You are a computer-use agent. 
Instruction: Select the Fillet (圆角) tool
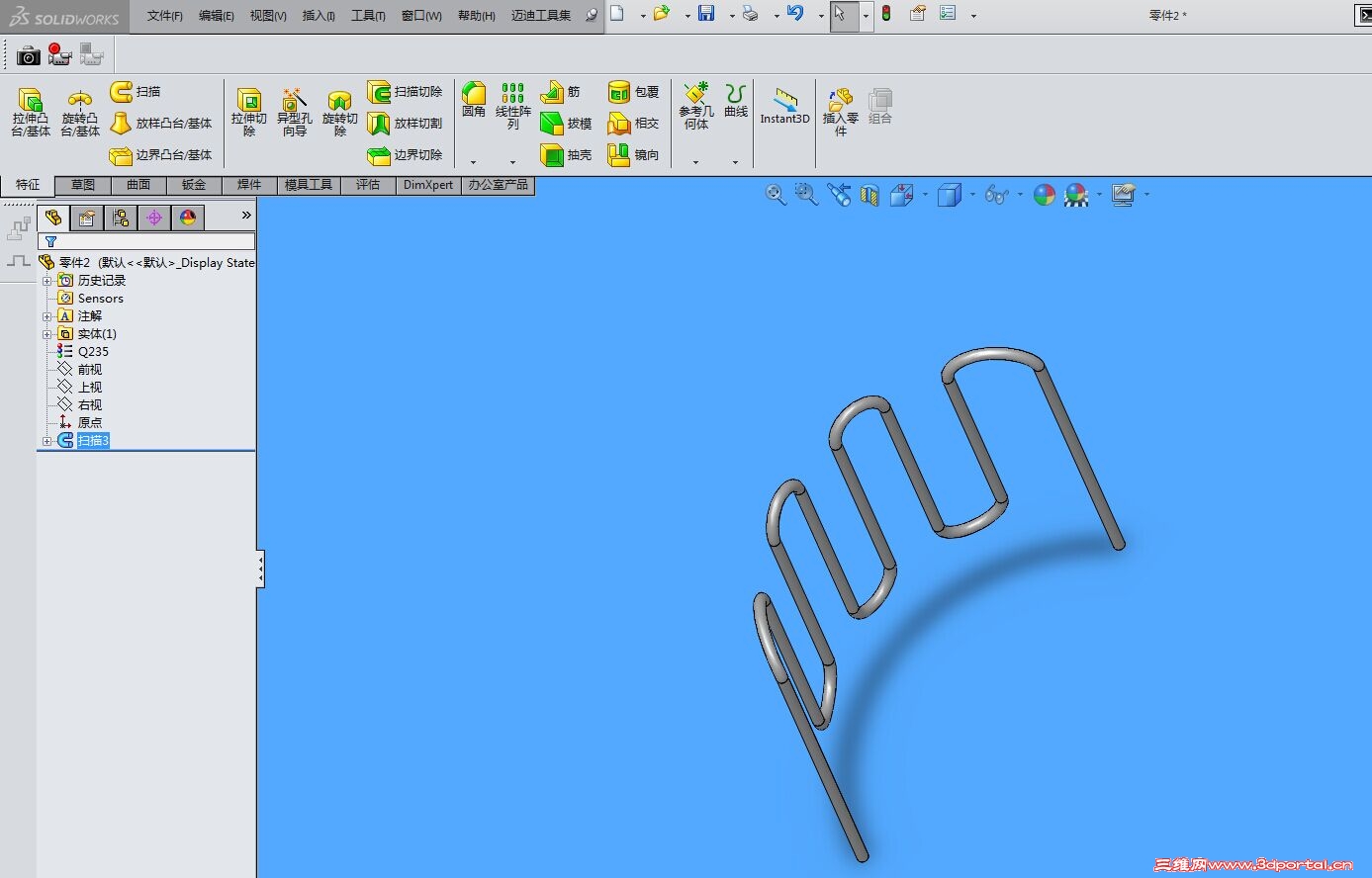[x=474, y=100]
